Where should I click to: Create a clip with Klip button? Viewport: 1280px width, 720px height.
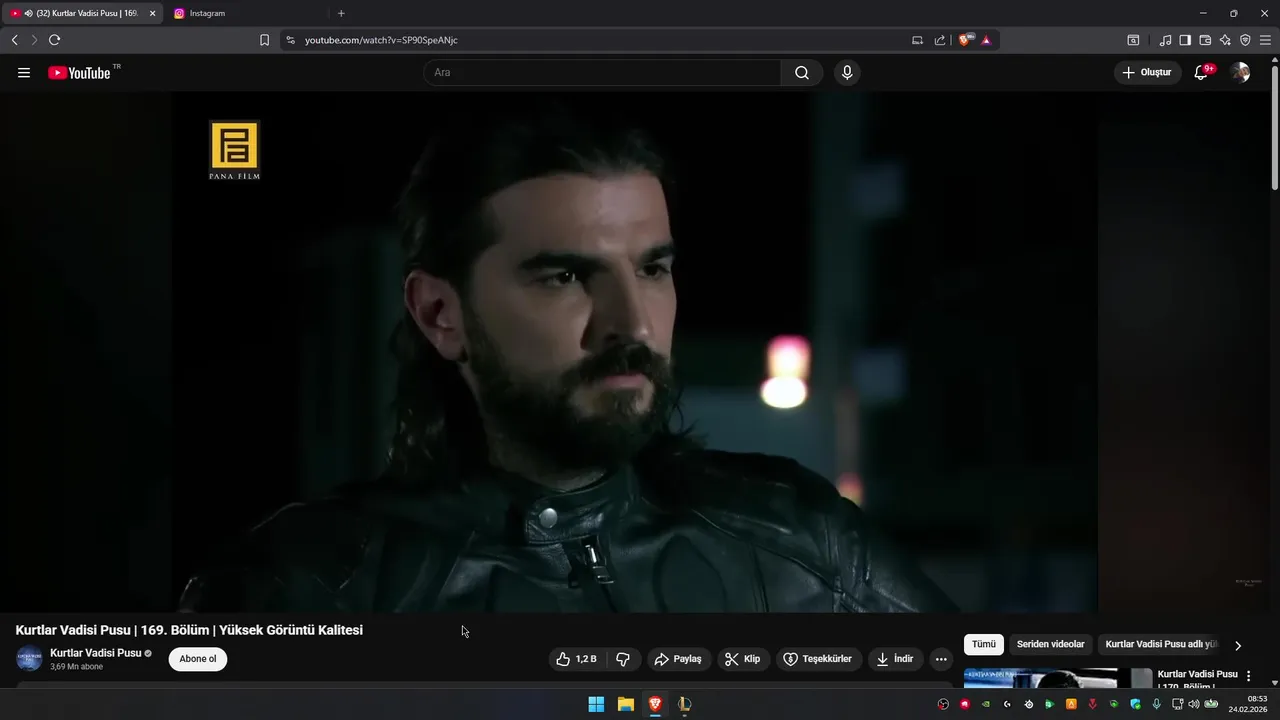pyautogui.click(x=743, y=659)
